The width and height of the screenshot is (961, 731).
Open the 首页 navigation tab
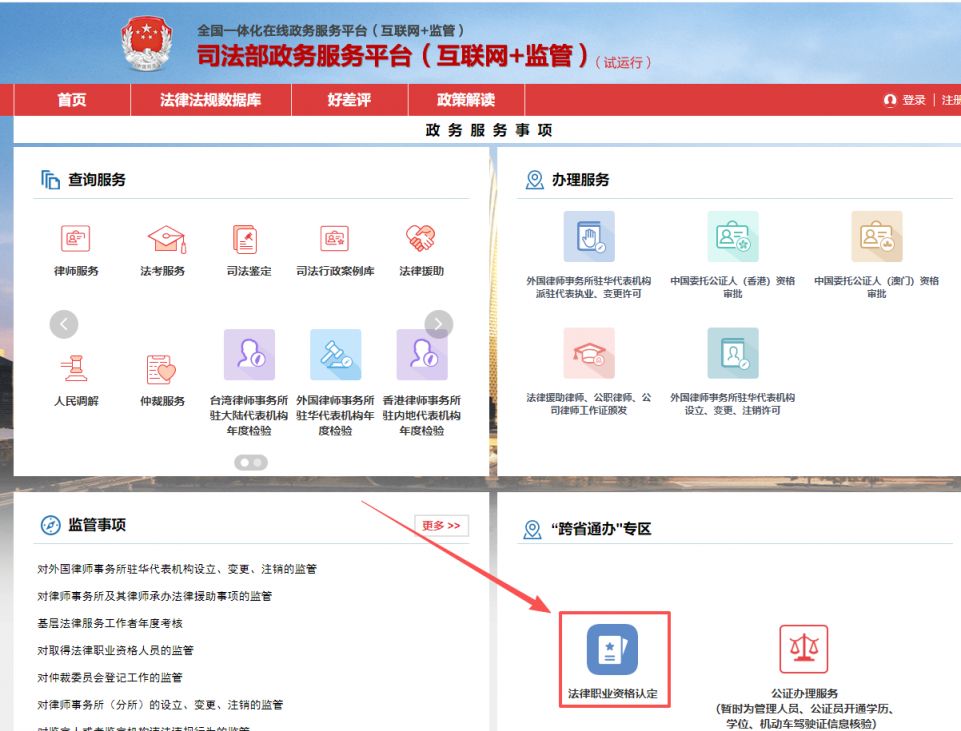pos(72,100)
